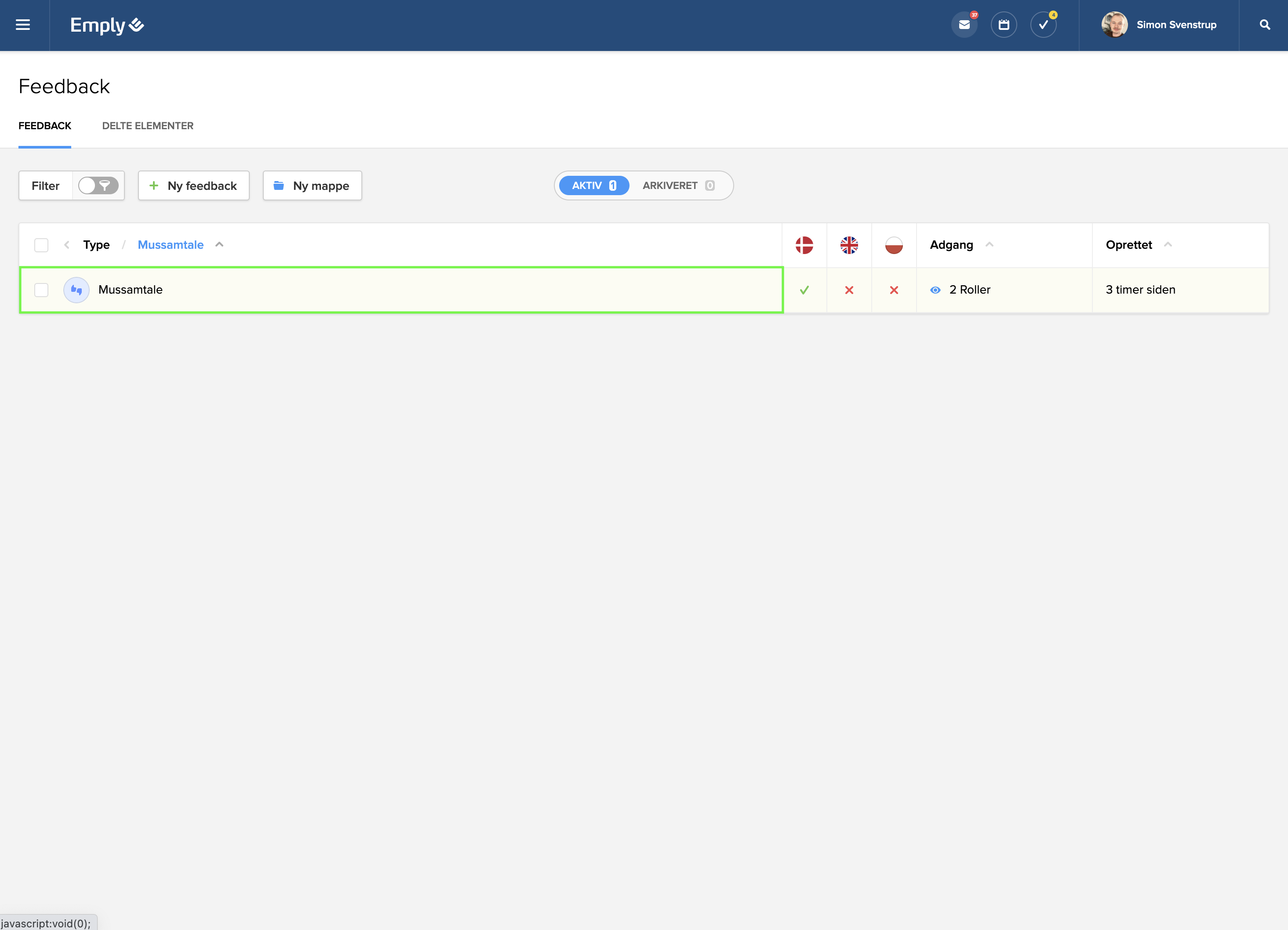Click Simon Svenstrup's profile avatar
The image size is (1288, 930).
tap(1114, 25)
